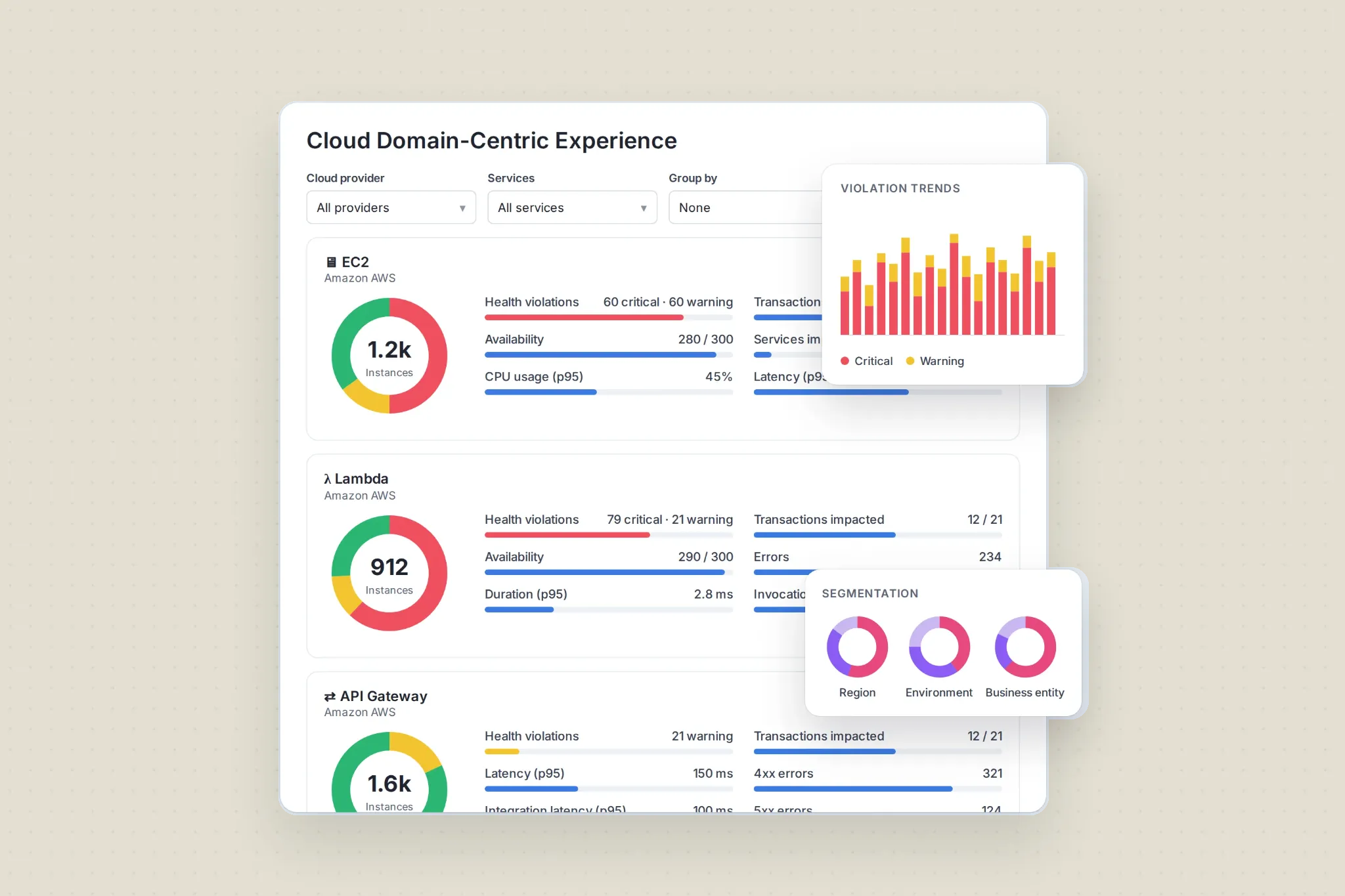
Task: Click the EC2 1.2k instances donut chart
Action: click(389, 356)
